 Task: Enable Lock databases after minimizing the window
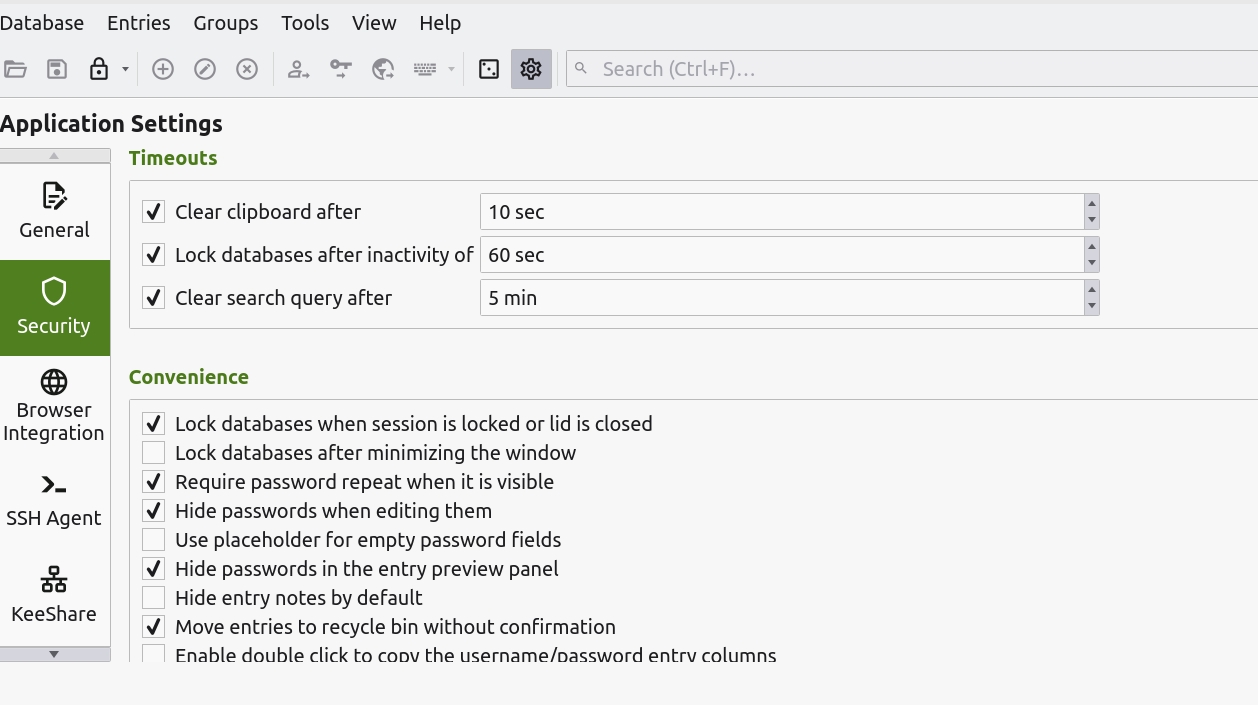pyautogui.click(x=153, y=452)
